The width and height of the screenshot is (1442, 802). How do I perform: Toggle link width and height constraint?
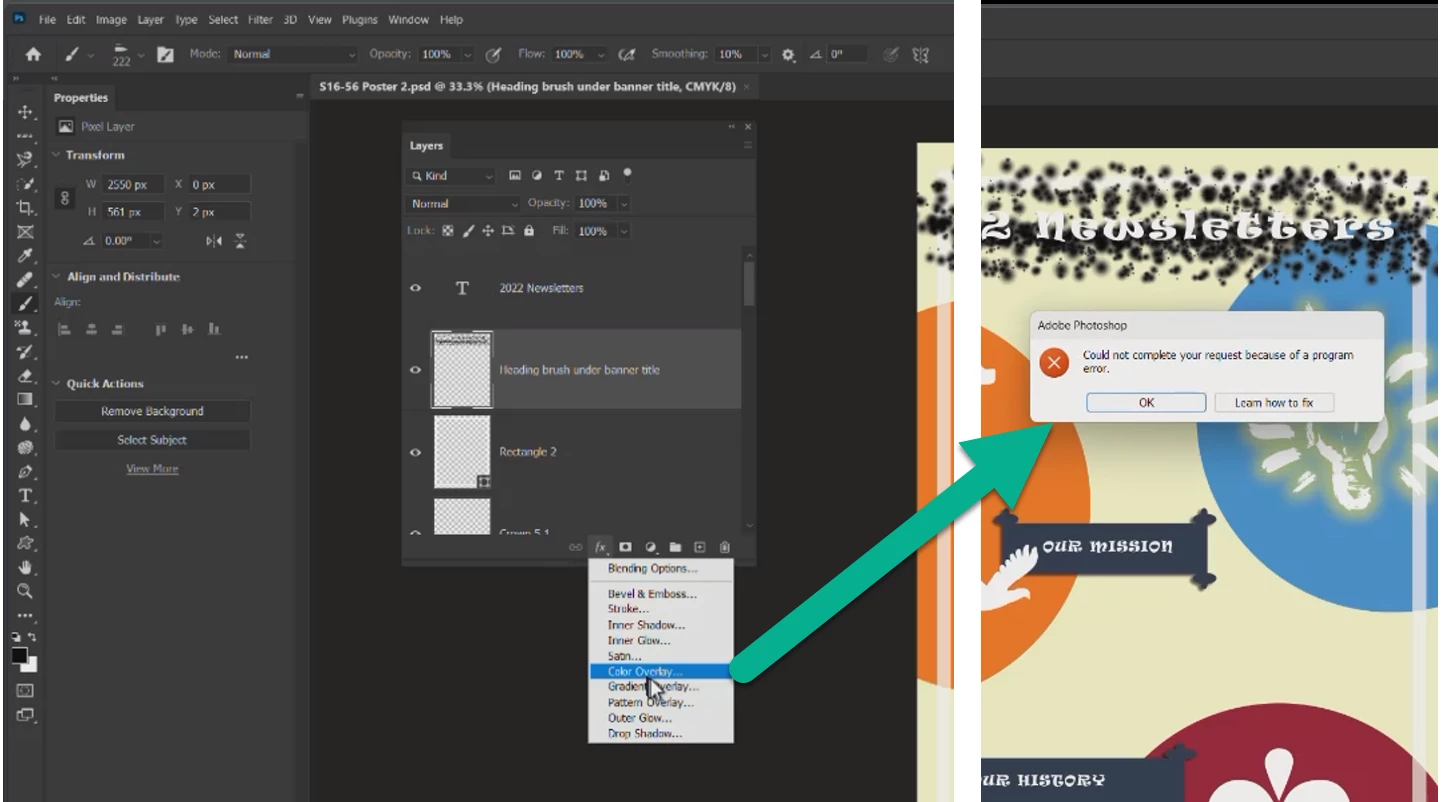click(x=66, y=198)
